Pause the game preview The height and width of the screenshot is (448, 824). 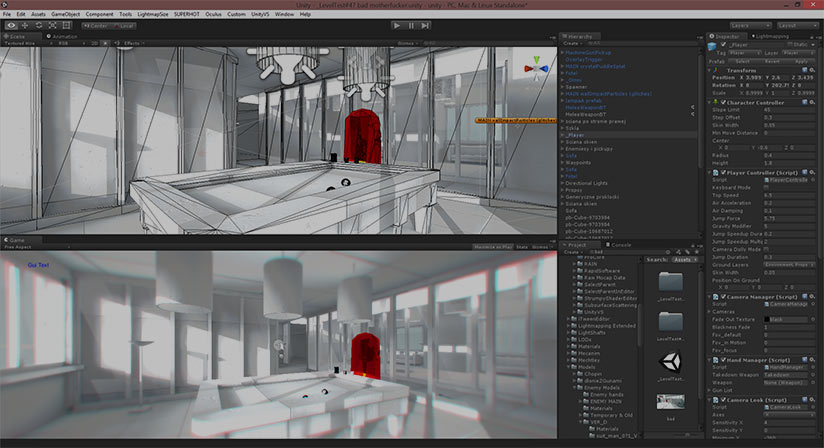[x=411, y=25]
